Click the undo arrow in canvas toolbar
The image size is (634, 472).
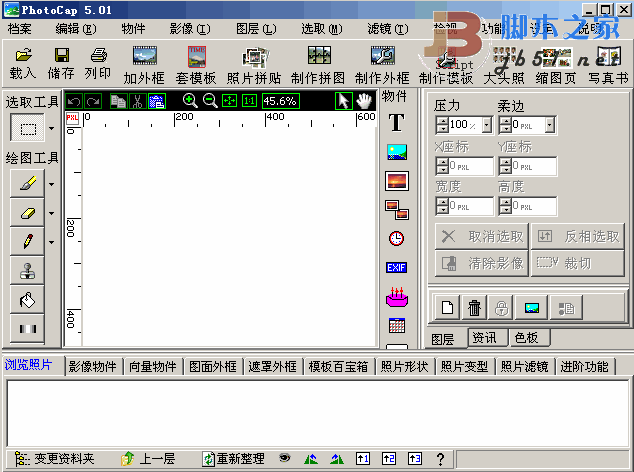tap(74, 101)
